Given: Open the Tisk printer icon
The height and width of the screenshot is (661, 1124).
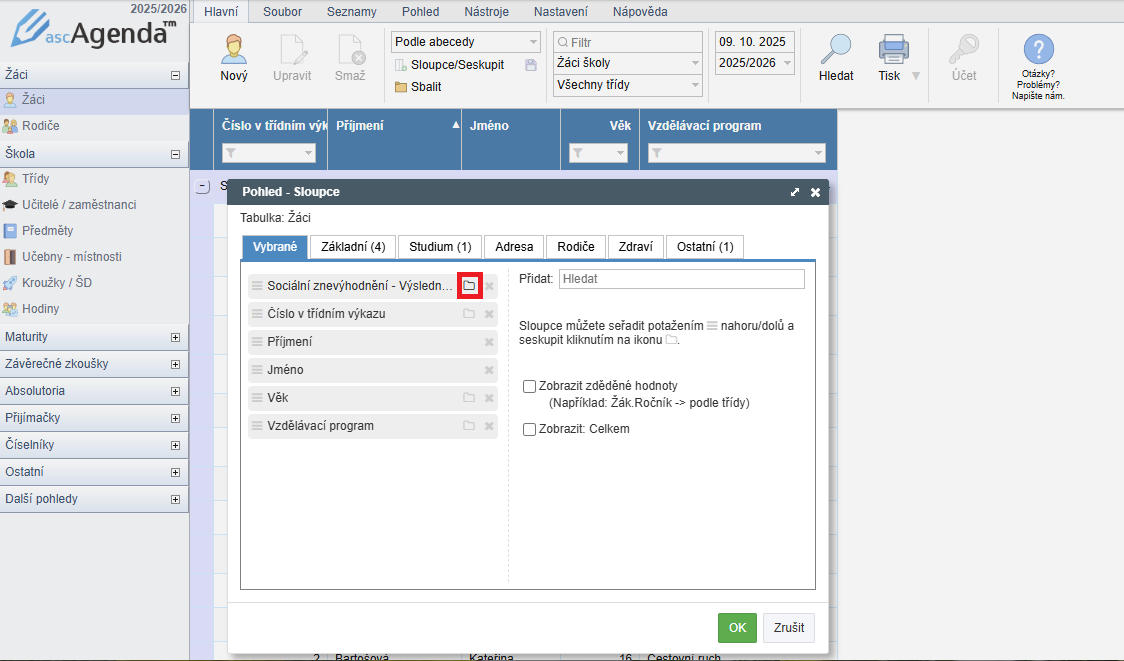Looking at the screenshot, I should pyautogui.click(x=892, y=50).
